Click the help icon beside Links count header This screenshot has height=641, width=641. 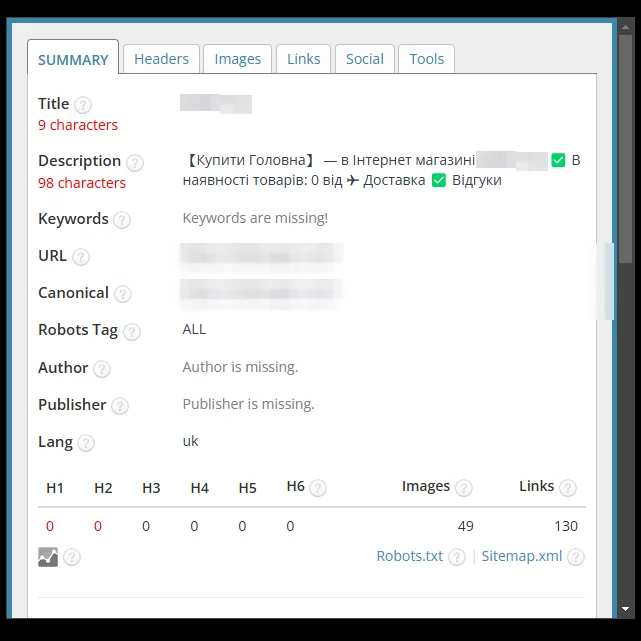[568, 488]
